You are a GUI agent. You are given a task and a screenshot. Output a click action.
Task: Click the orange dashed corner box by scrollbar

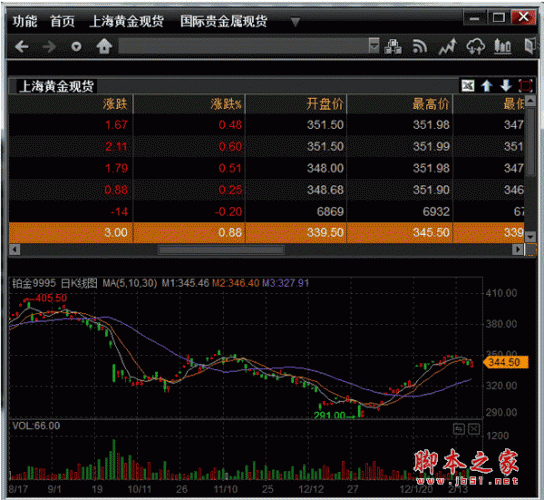531,249
